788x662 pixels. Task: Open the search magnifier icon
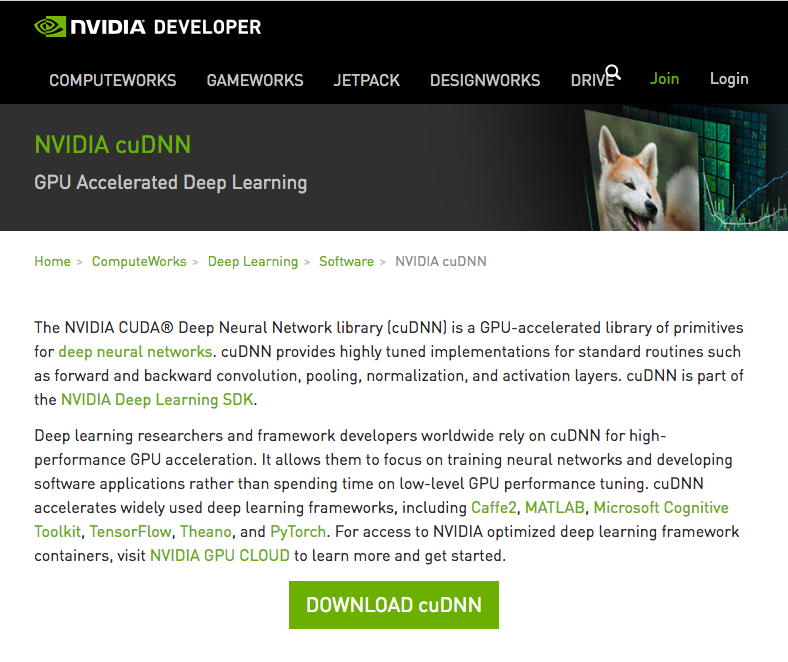[x=613, y=72]
